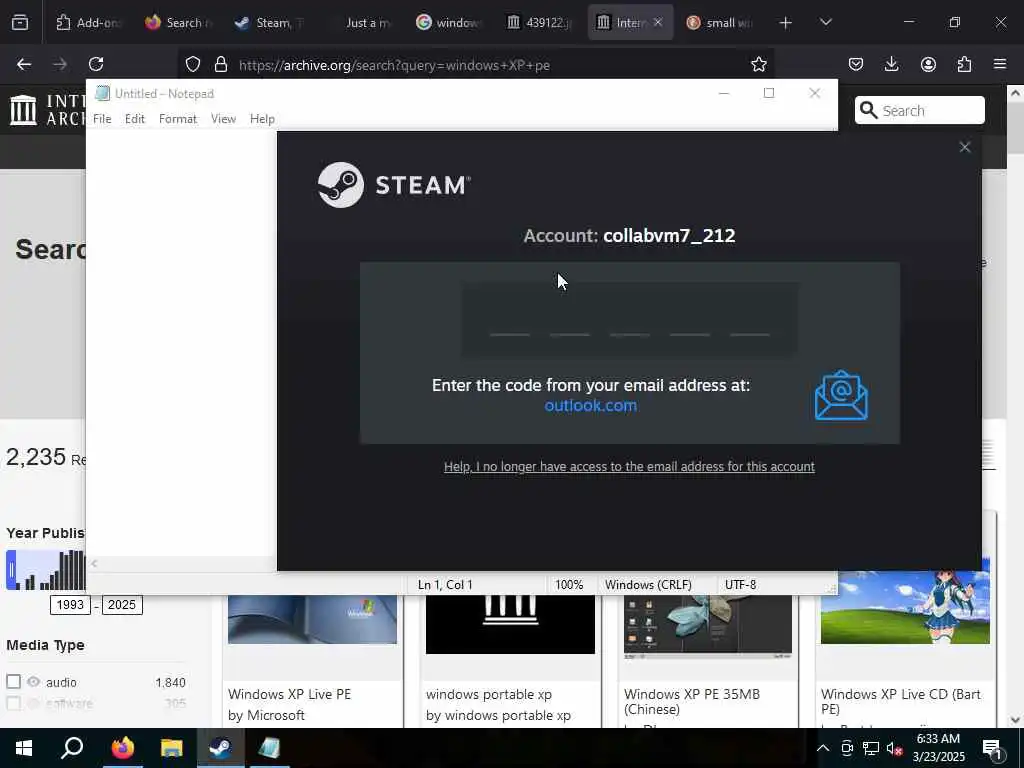Screen dimensions: 1024x768
Task: Open the Firefox hamburger menu
Action: (1000, 64)
